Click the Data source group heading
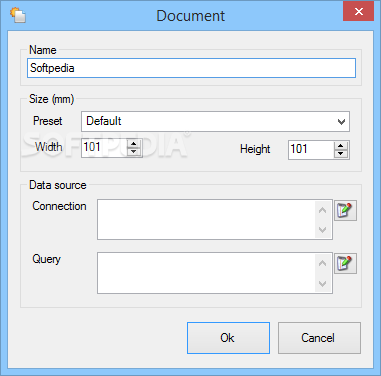 point(58,185)
